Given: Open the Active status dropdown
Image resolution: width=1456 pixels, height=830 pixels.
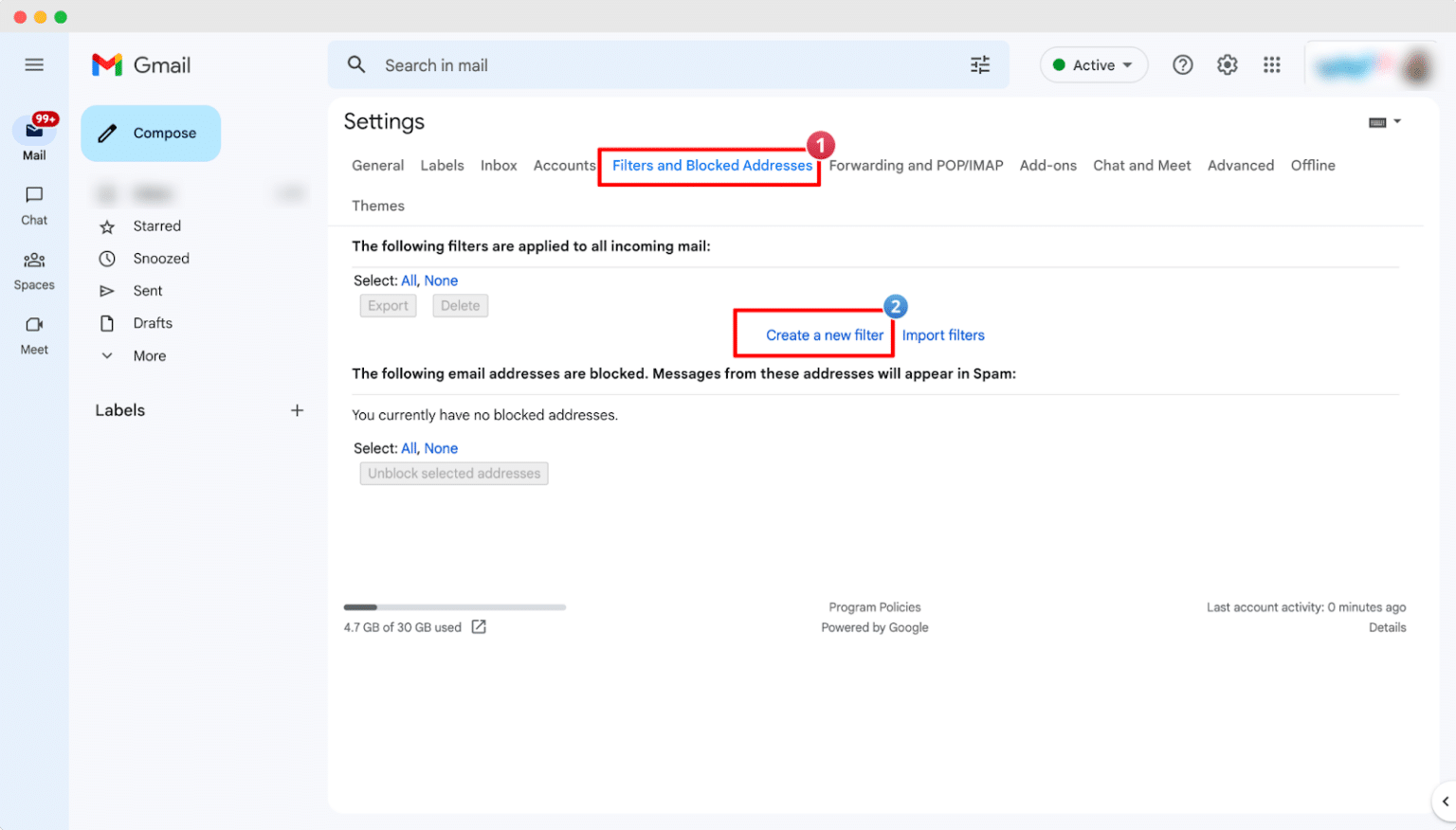Looking at the screenshot, I should click(x=1094, y=64).
